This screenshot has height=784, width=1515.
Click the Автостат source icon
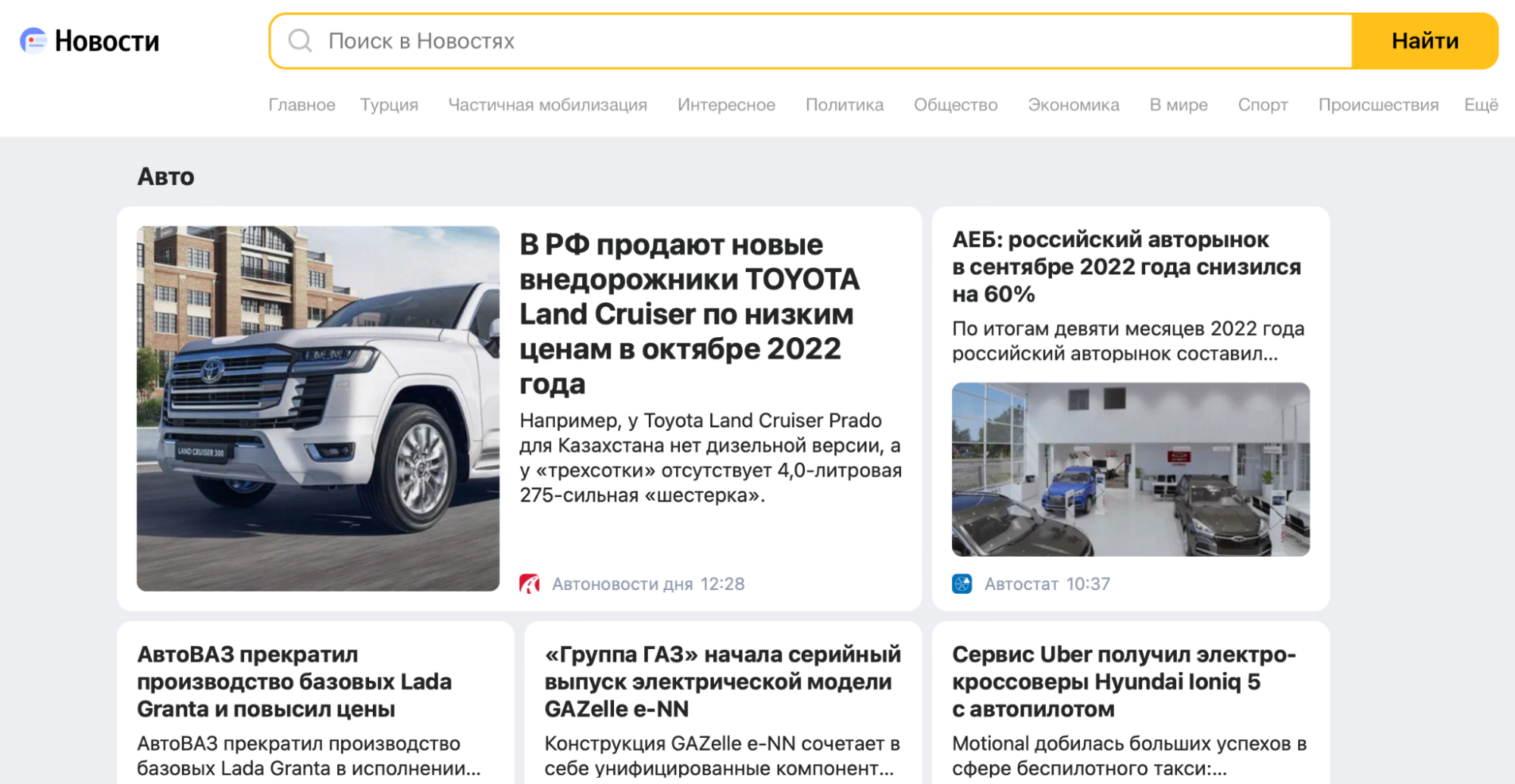(963, 584)
